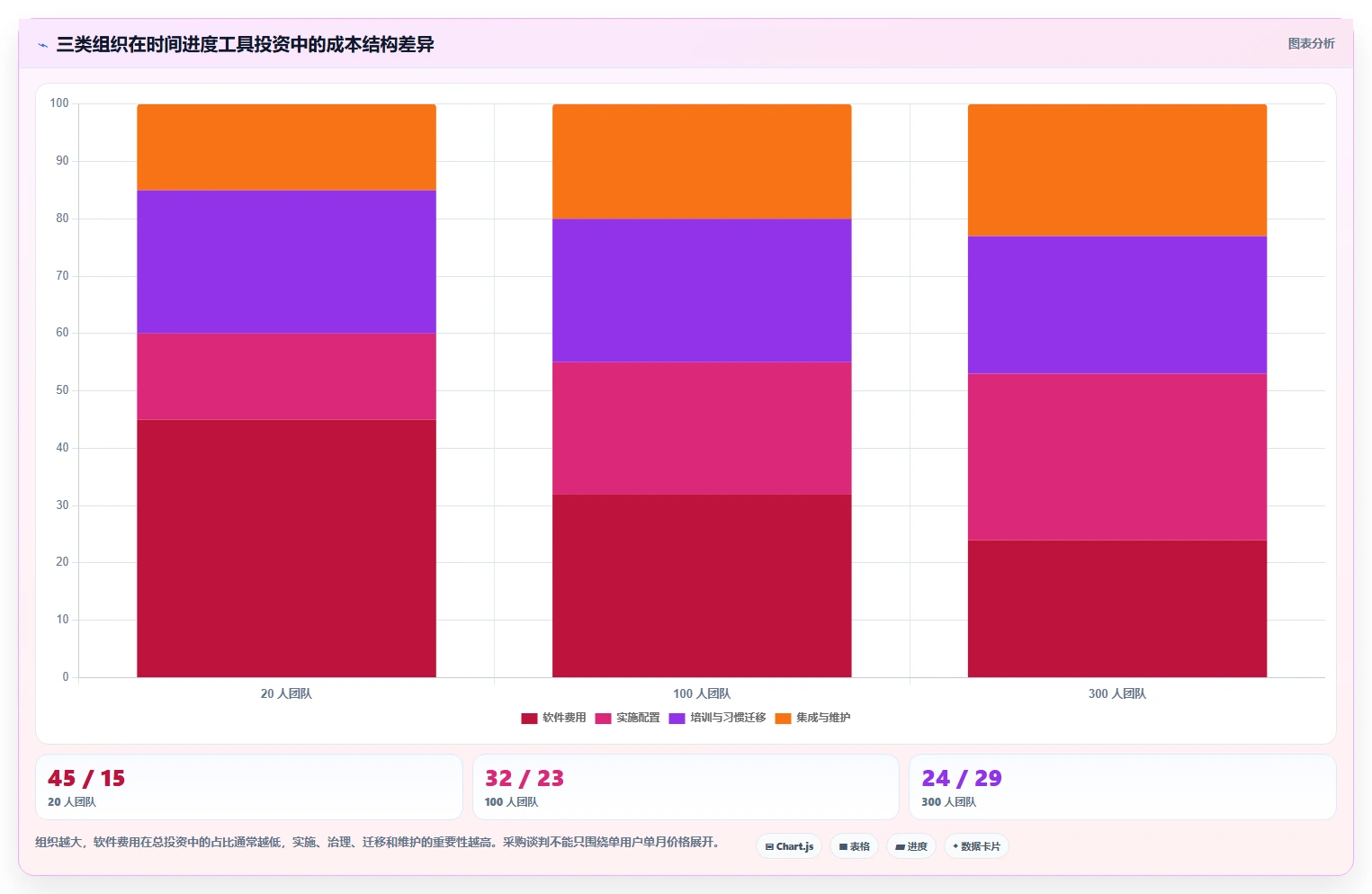The width and height of the screenshot is (1372, 894).
Task: Click the 20 人团队 x-axis label
Action: coord(286,693)
